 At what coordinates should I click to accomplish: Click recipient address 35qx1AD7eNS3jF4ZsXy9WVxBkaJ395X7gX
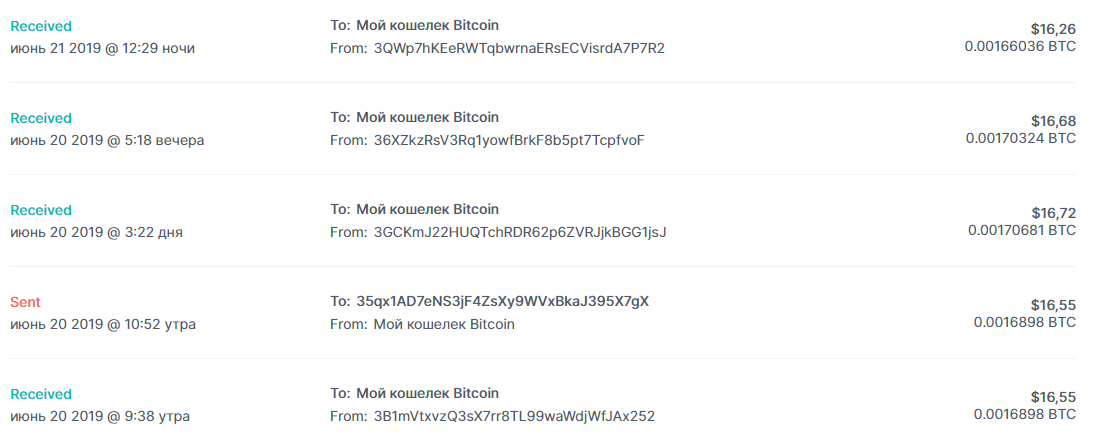503,301
